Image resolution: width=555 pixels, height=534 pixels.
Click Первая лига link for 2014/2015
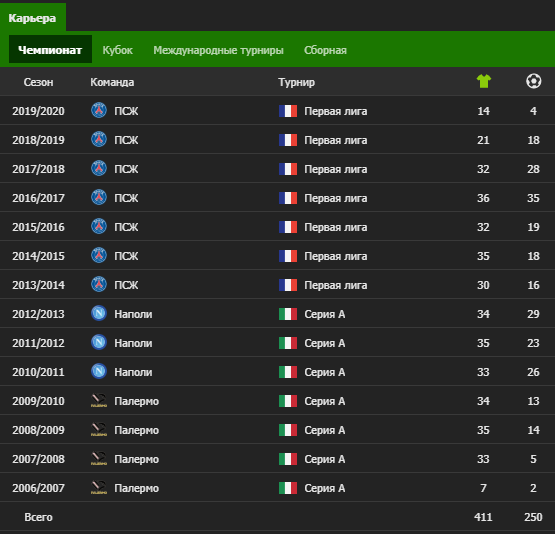pos(336,256)
